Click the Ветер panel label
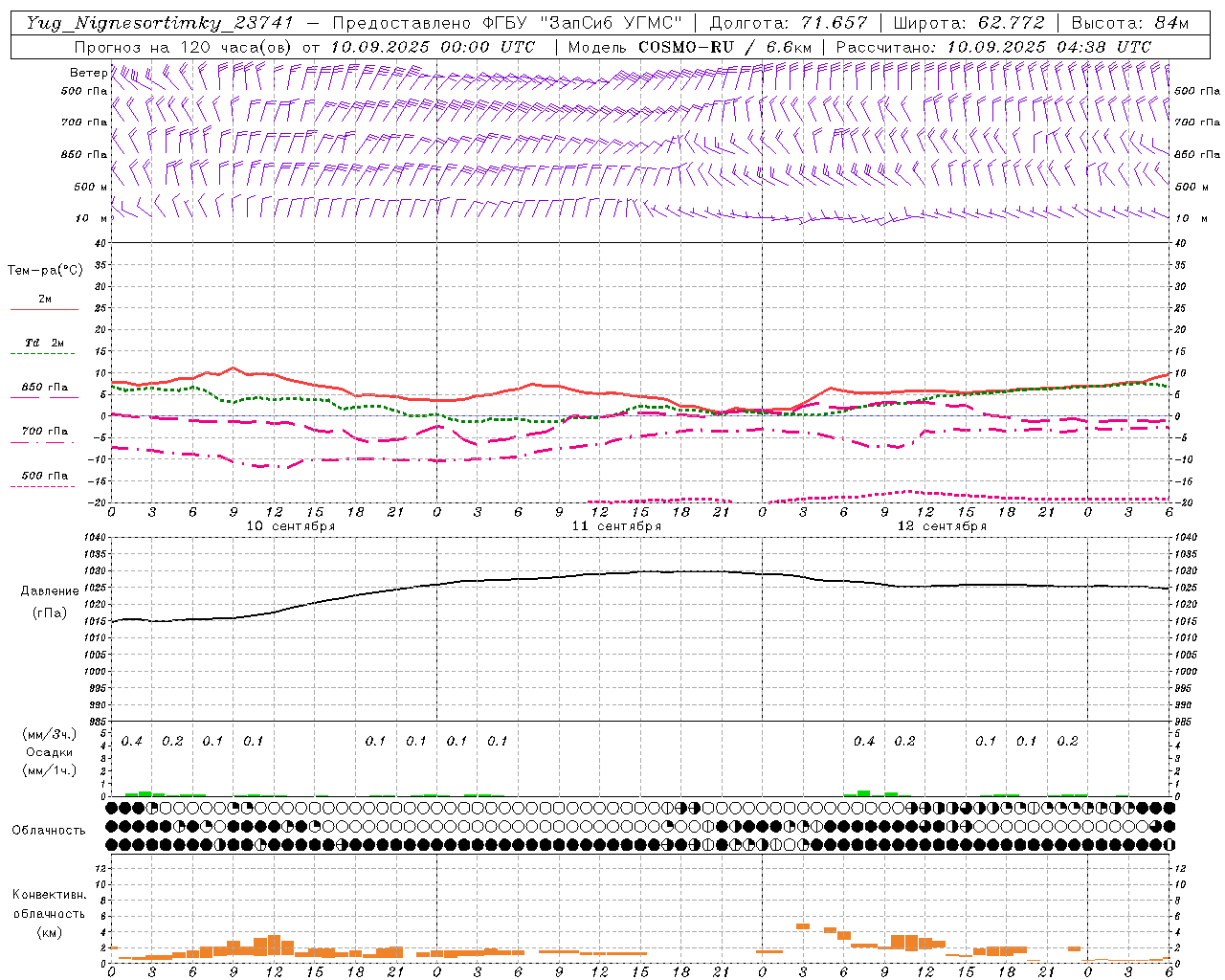The image size is (1225, 980). [x=88, y=73]
